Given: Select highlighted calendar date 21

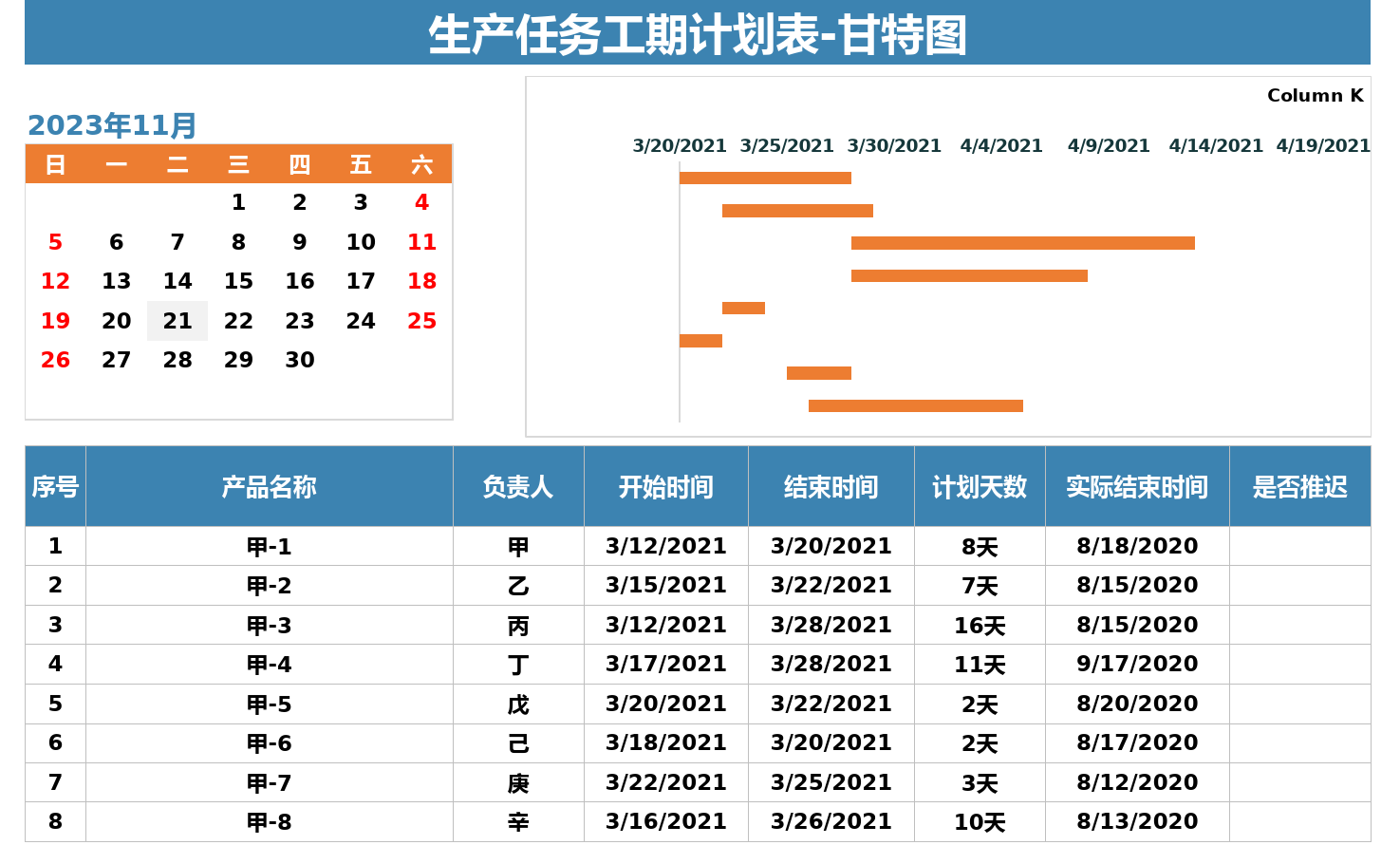Looking at the screenshot, I should click(177, 321).
